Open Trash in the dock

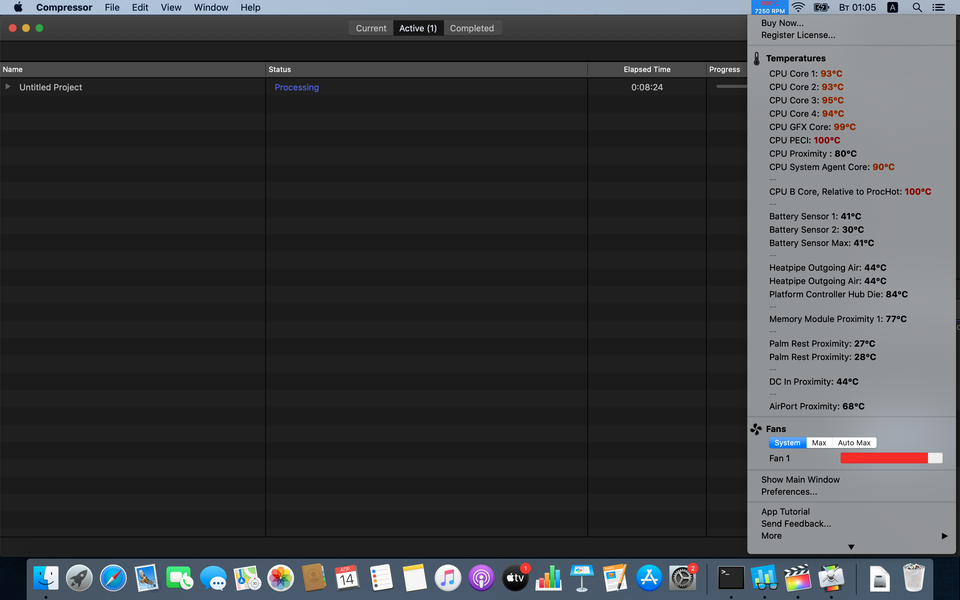pyautogui.click(x=913, y=577)
